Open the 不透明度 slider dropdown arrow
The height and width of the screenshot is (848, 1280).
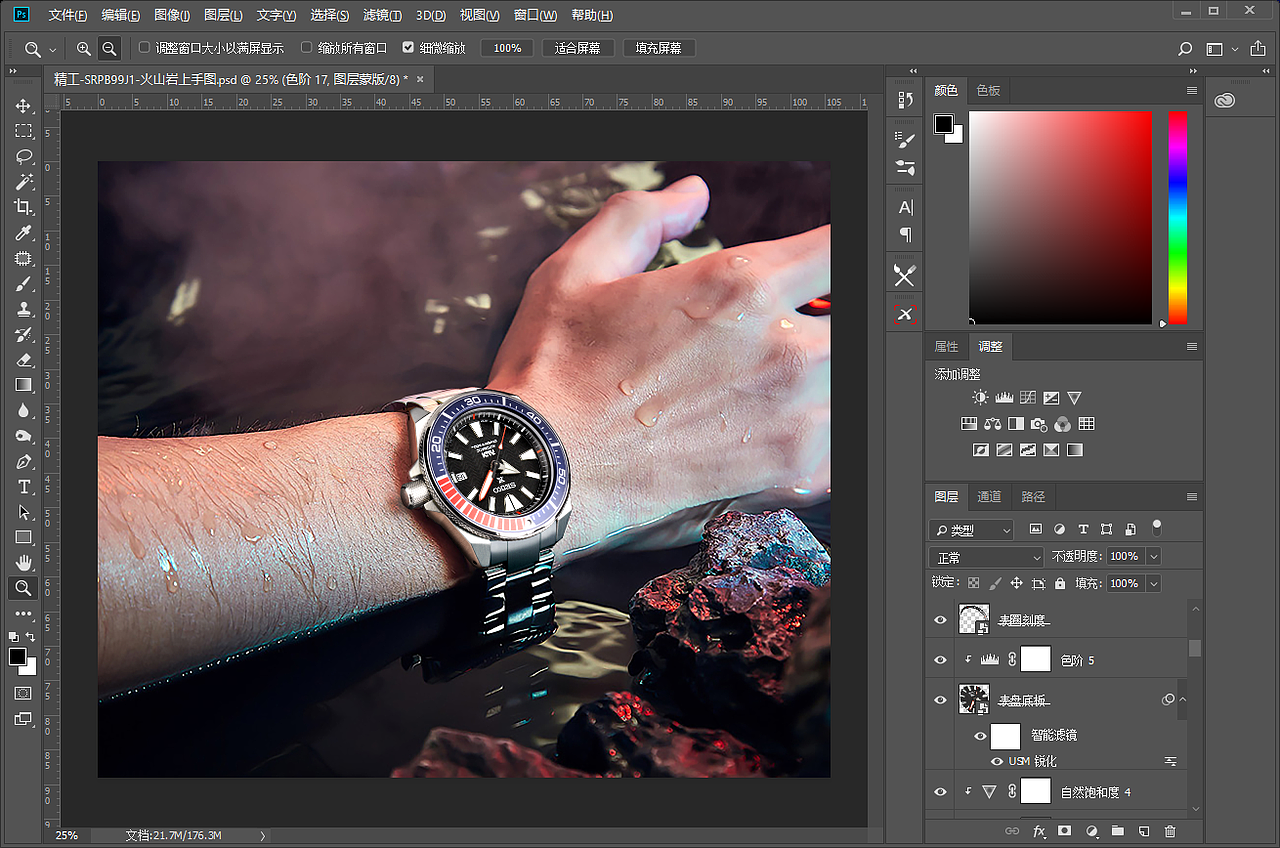point(1154,556)
